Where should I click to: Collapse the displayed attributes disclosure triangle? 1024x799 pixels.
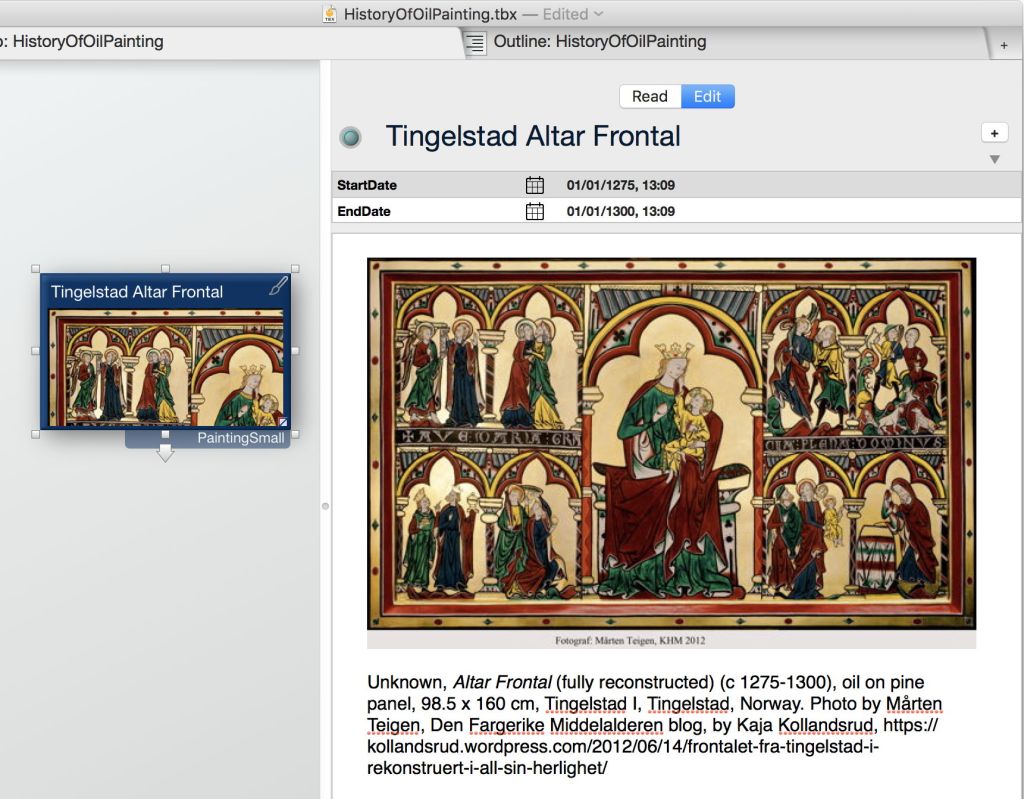994,160
